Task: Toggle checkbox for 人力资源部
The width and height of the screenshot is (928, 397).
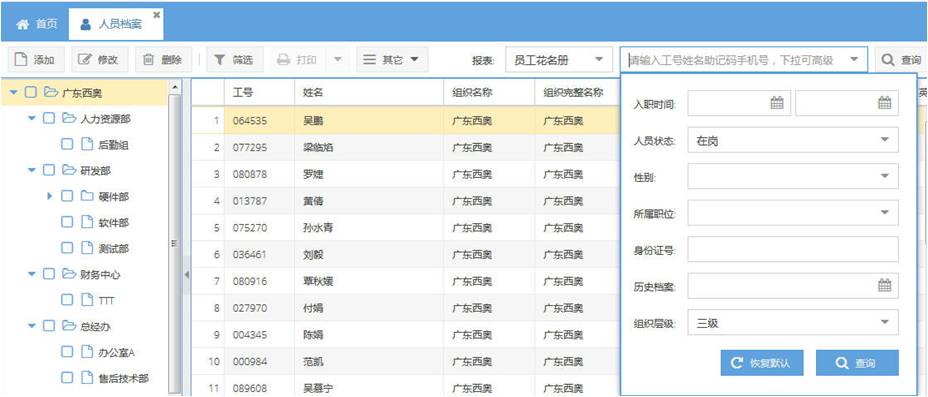Action: pyautogui.click(x=49, y=118)
